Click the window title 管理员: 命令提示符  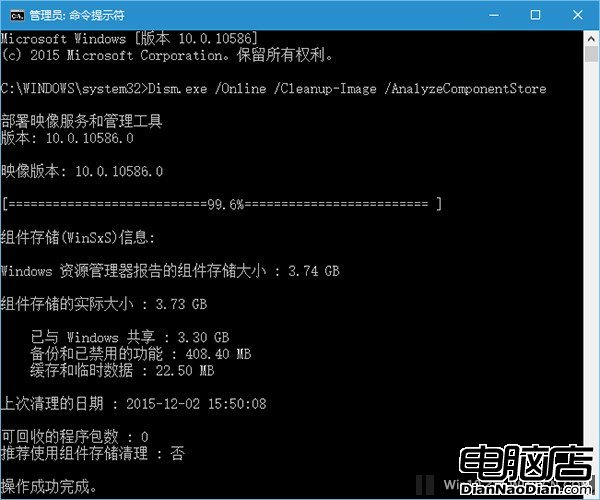(x=77, y=15)
